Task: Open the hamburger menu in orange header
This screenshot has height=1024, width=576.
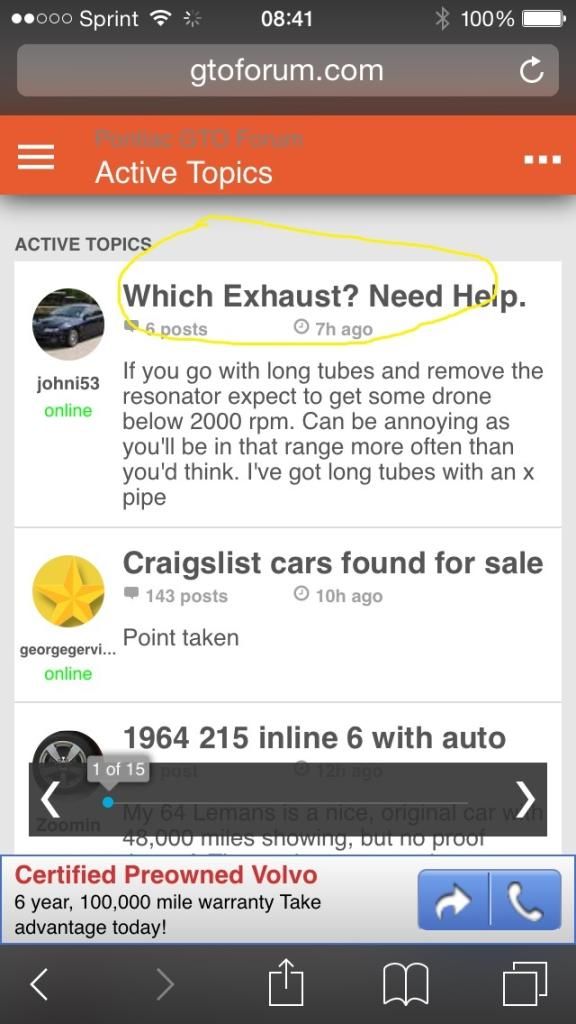Action: tap(36, 157)
